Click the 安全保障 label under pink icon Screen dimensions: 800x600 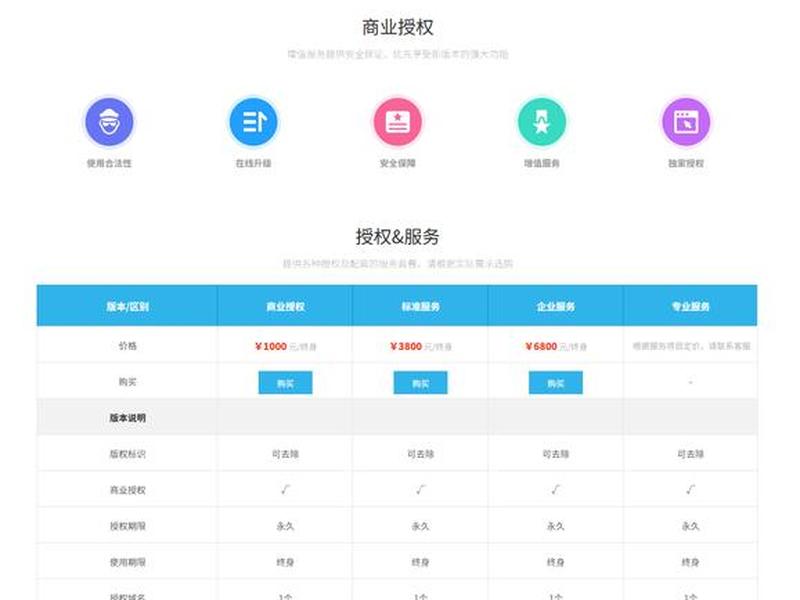point(397,163)
